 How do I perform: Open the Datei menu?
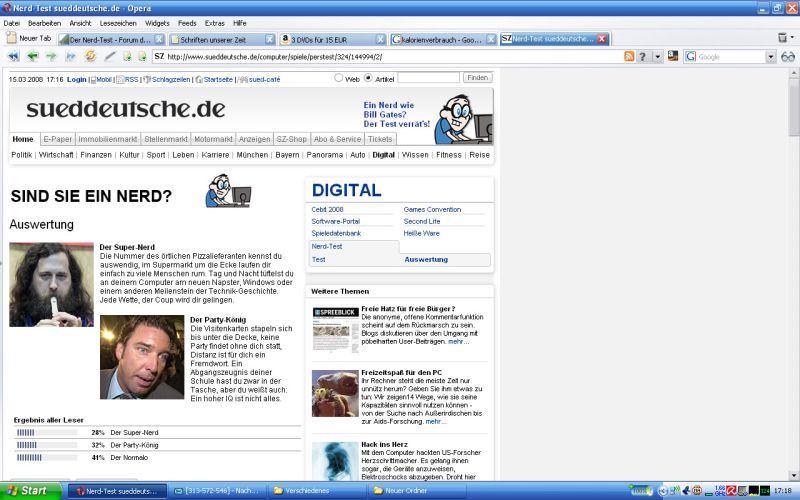click(x=12, y=23)
